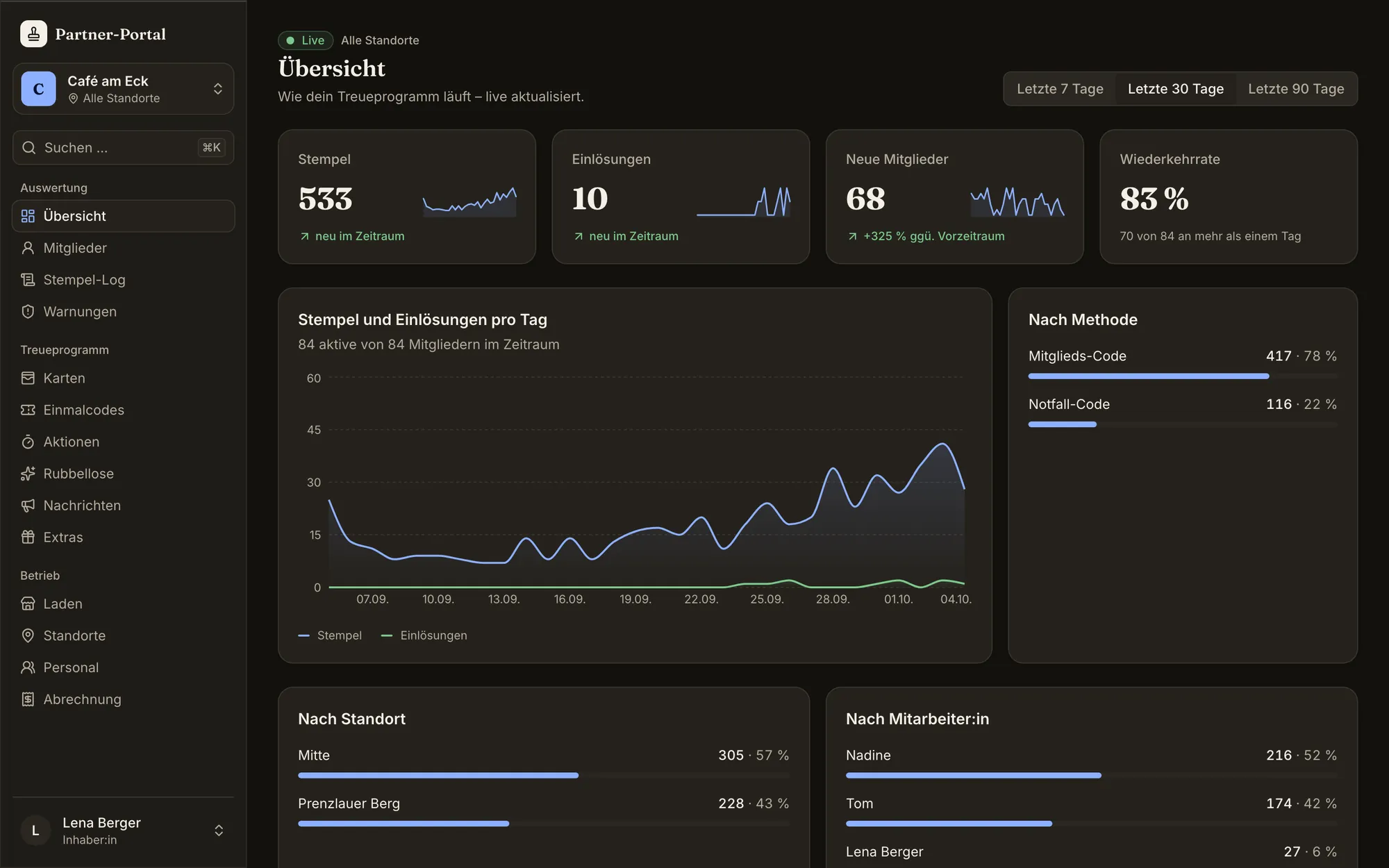Click the Personal users icon
The image size is (1389, 868).
(28, 667)
